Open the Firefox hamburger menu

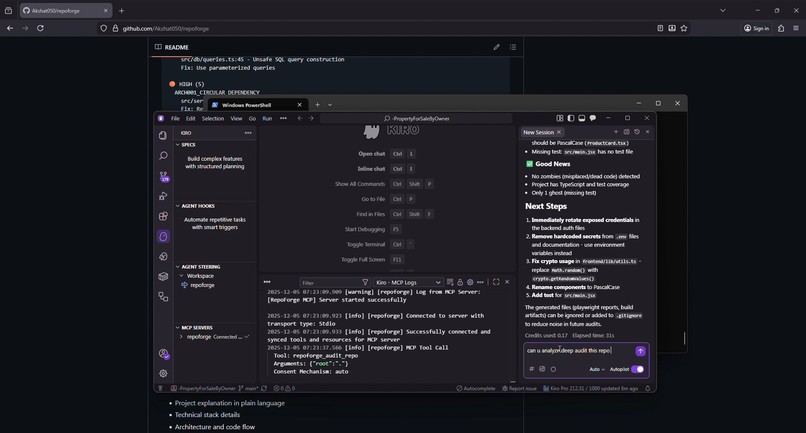(x=796, y=28)
